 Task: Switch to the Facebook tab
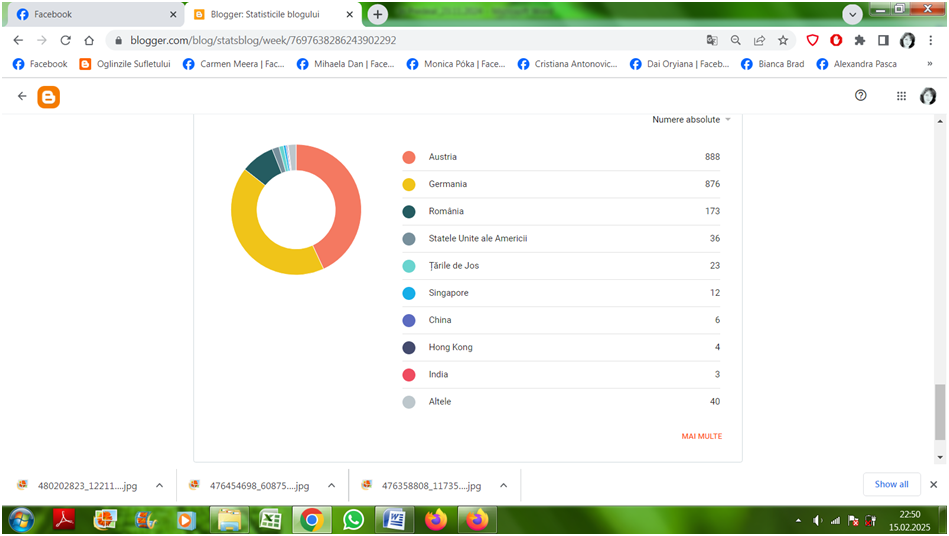click(x=91, y=15)
